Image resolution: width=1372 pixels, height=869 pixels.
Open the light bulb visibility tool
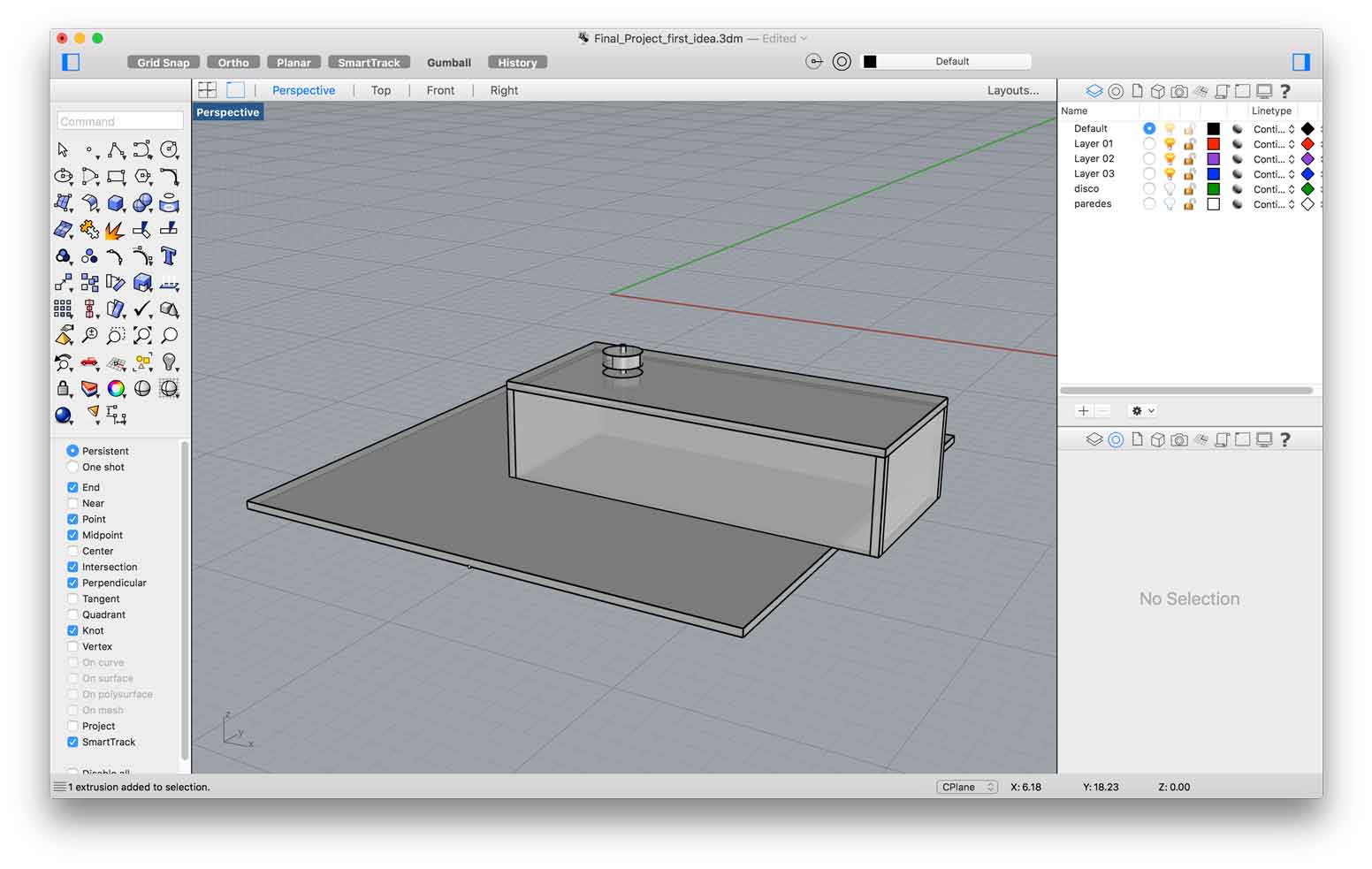(x=169, y=362)
